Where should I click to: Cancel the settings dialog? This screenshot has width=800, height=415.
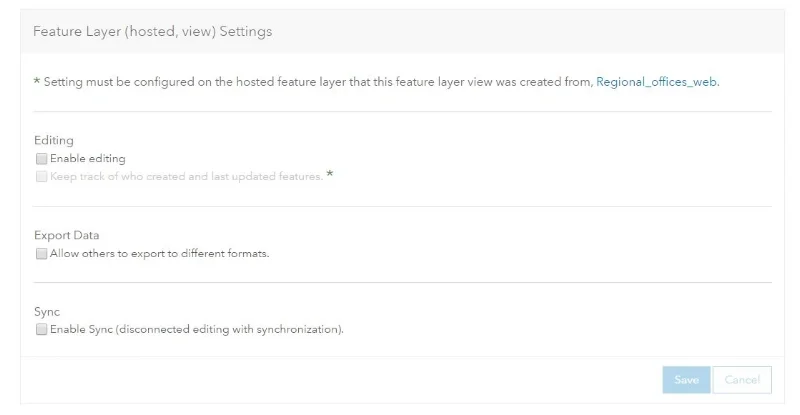click(x=742, y=380)
